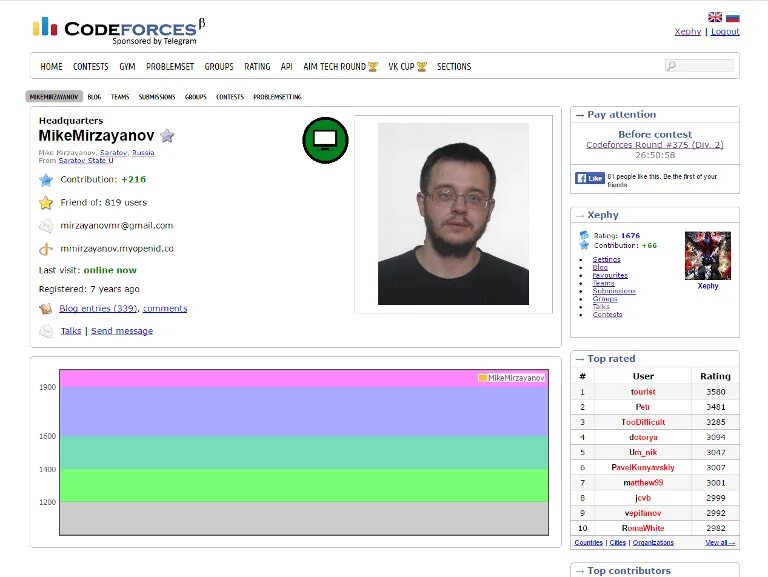Open the comments link

(x=165, y=308)
